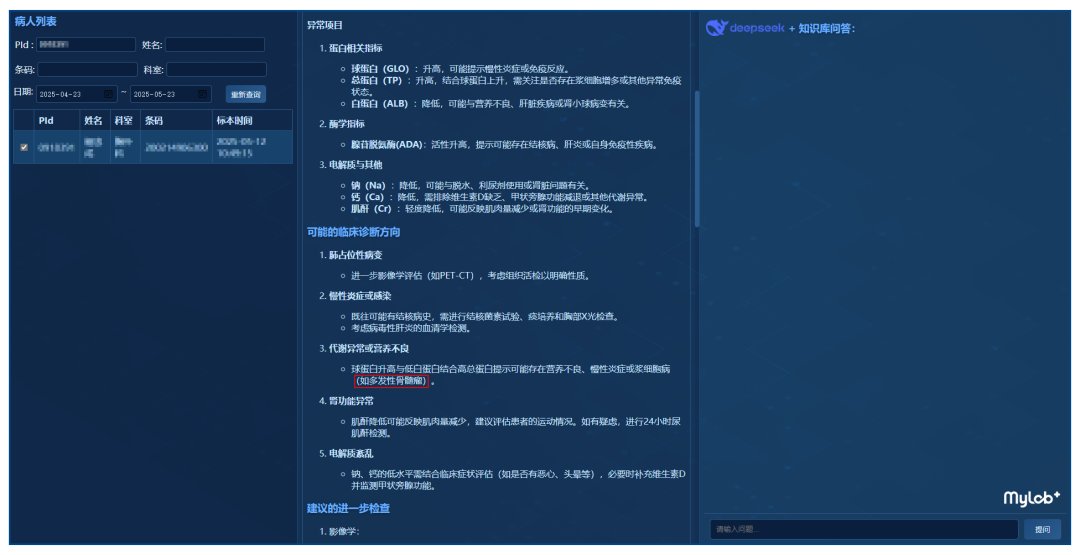Click the 异常项目 heading
This screenshot has height=555, width=1080.
pyautogui.click(x=324, y=25)
